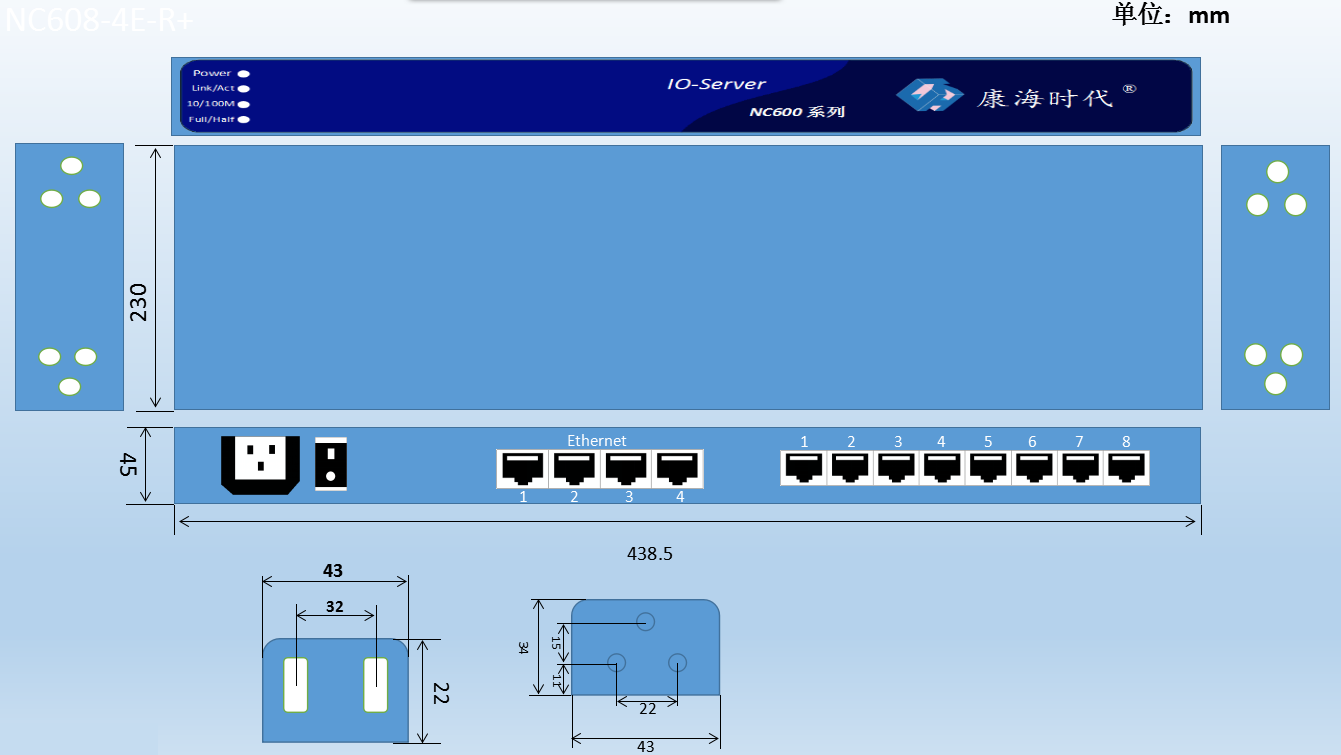Click the right slot in the bracket detail drawing

click(376, 685)
